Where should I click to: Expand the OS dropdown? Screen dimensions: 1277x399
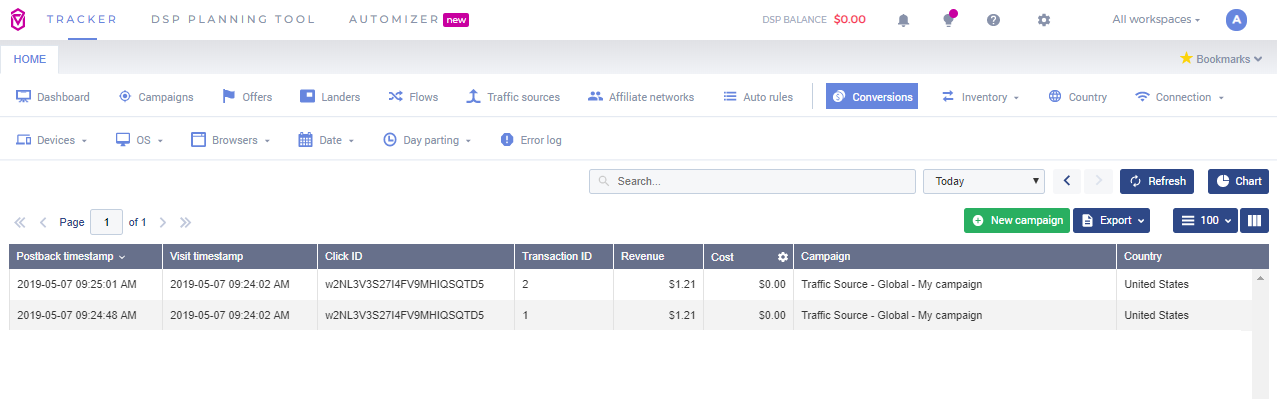point(140,140)
